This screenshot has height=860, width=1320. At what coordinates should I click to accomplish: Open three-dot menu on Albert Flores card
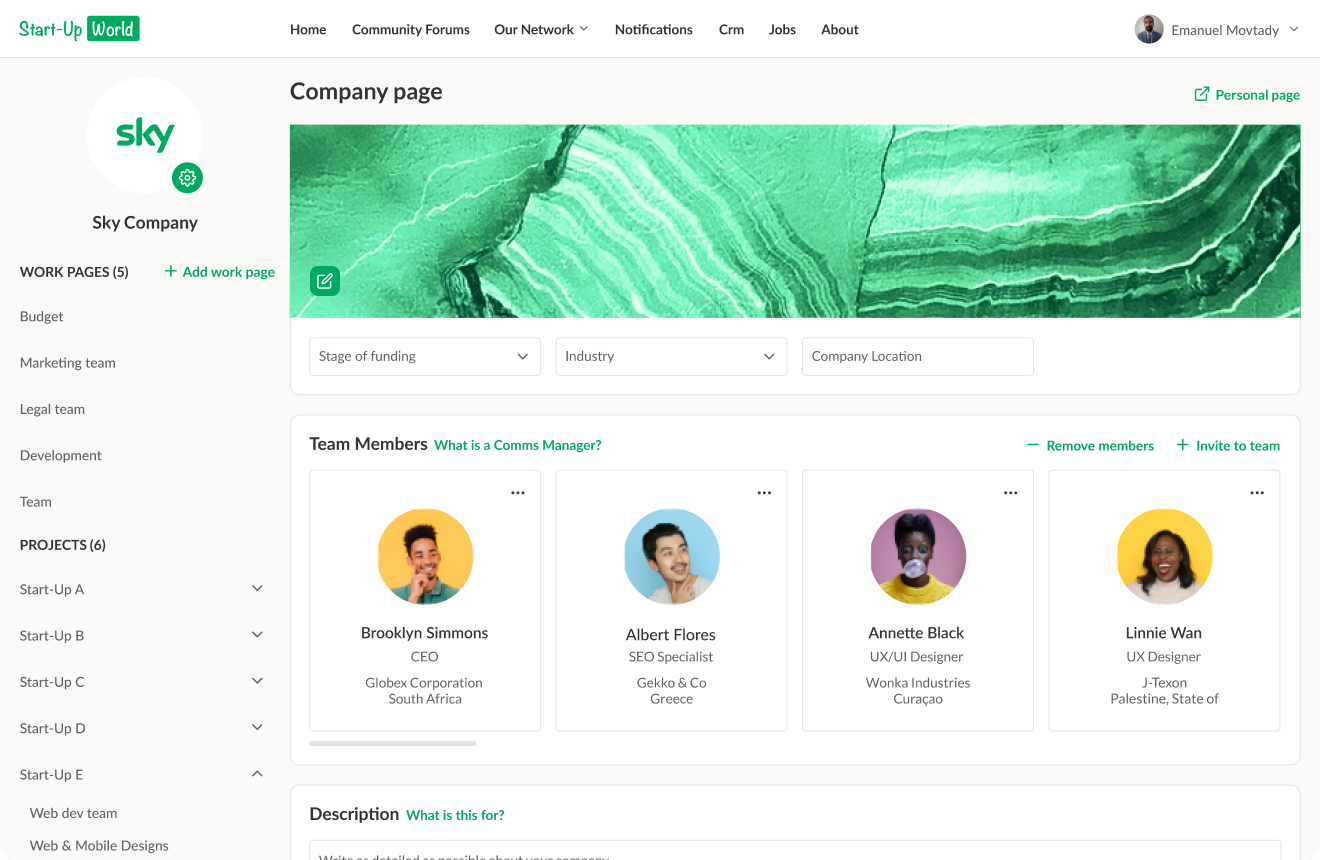764,493
